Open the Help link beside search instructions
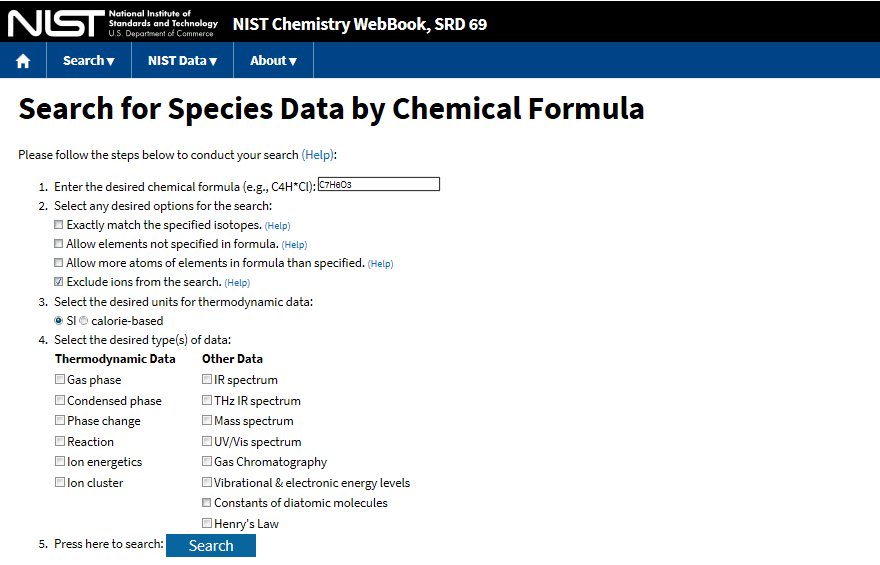Screen dimensions: 880x565 (x=318, y=155)
